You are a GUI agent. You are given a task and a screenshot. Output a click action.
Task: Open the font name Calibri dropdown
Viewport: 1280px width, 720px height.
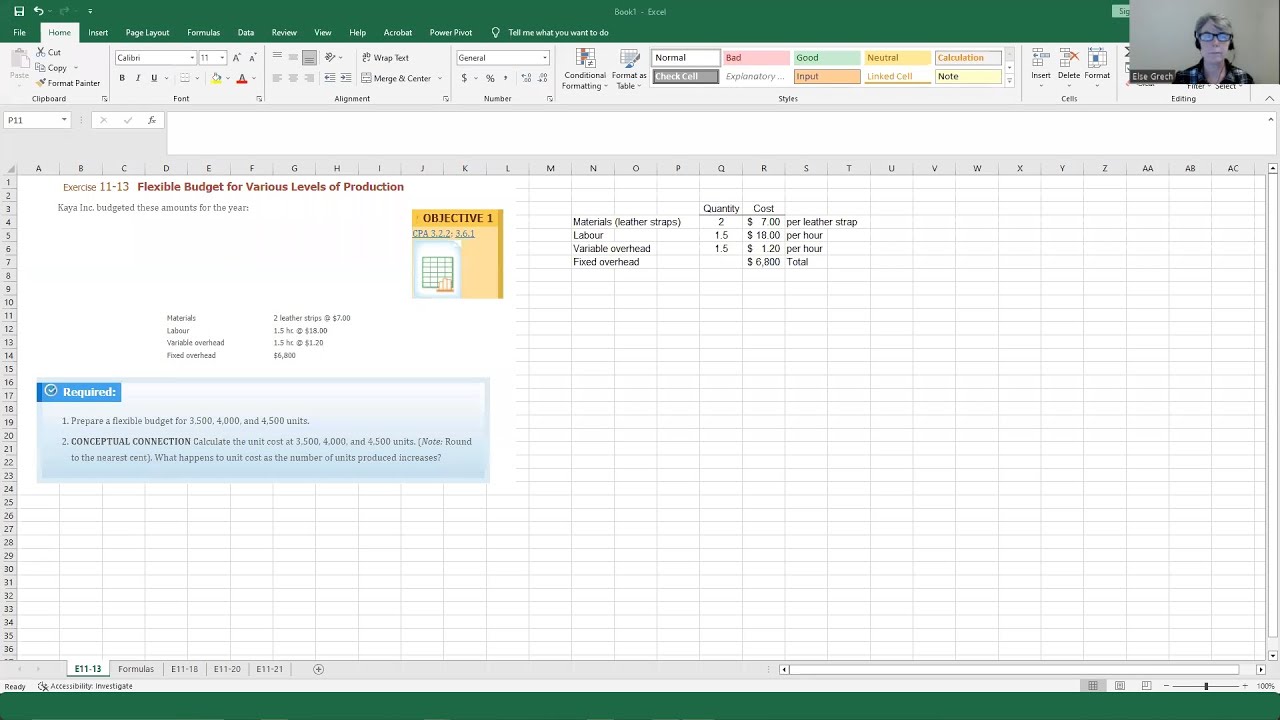pyautogui.click(x=192, y=58)
